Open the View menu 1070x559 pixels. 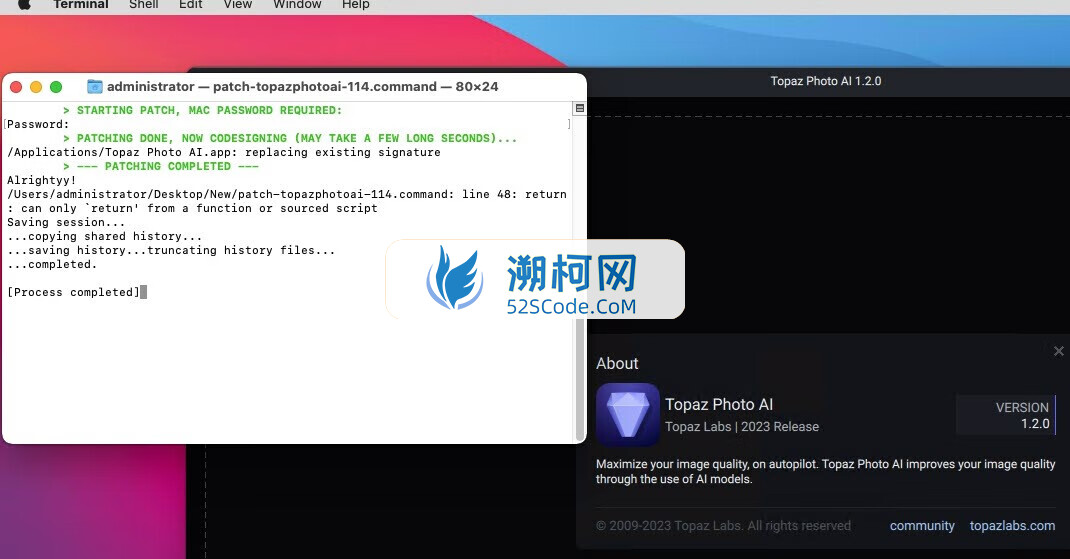[237, 4]
